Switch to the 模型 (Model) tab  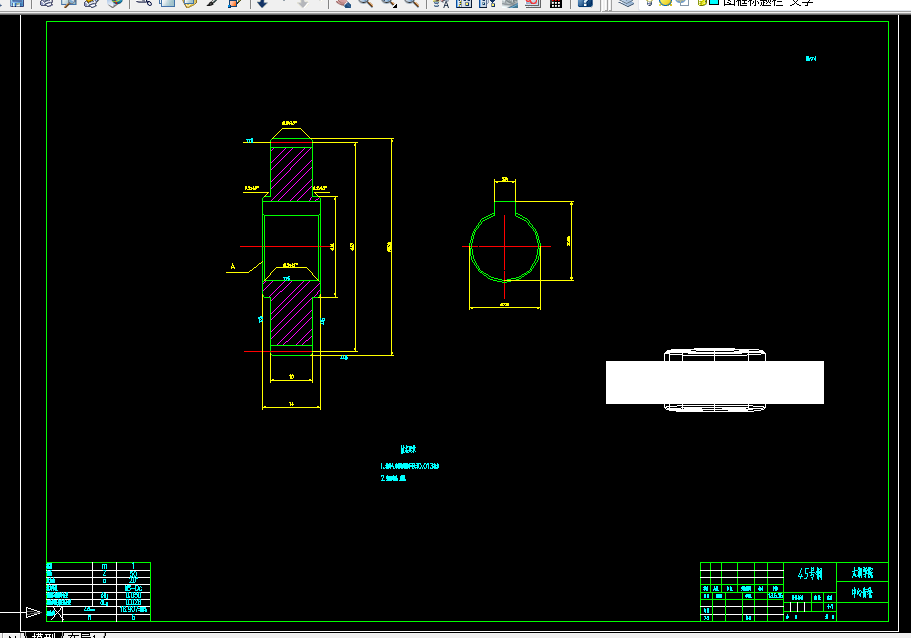(44, 635)
